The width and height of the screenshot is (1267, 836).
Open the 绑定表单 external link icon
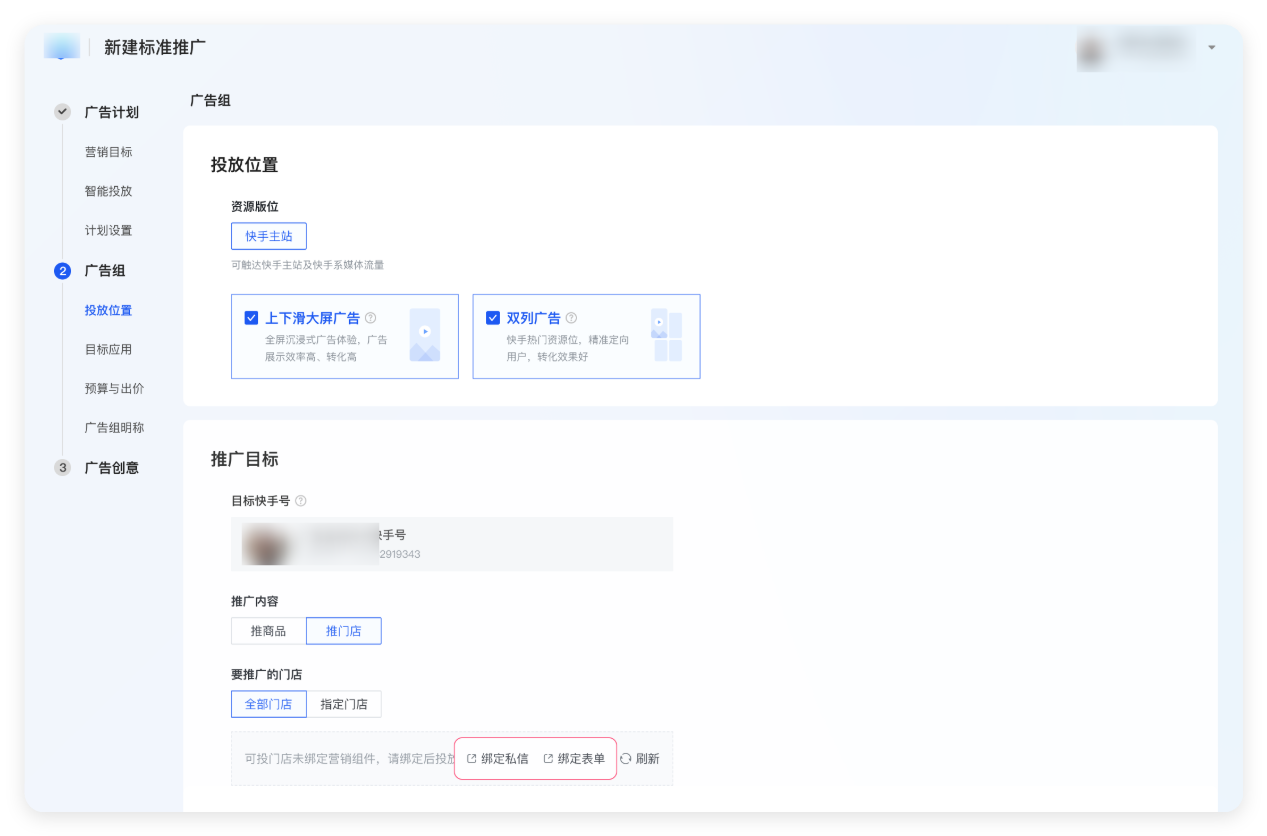pyautogui.click(x=549, y=758)
